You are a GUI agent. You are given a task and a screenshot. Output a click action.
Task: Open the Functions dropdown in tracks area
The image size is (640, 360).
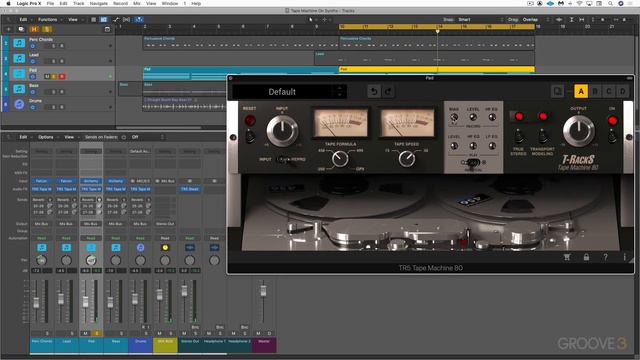point(50,19)
